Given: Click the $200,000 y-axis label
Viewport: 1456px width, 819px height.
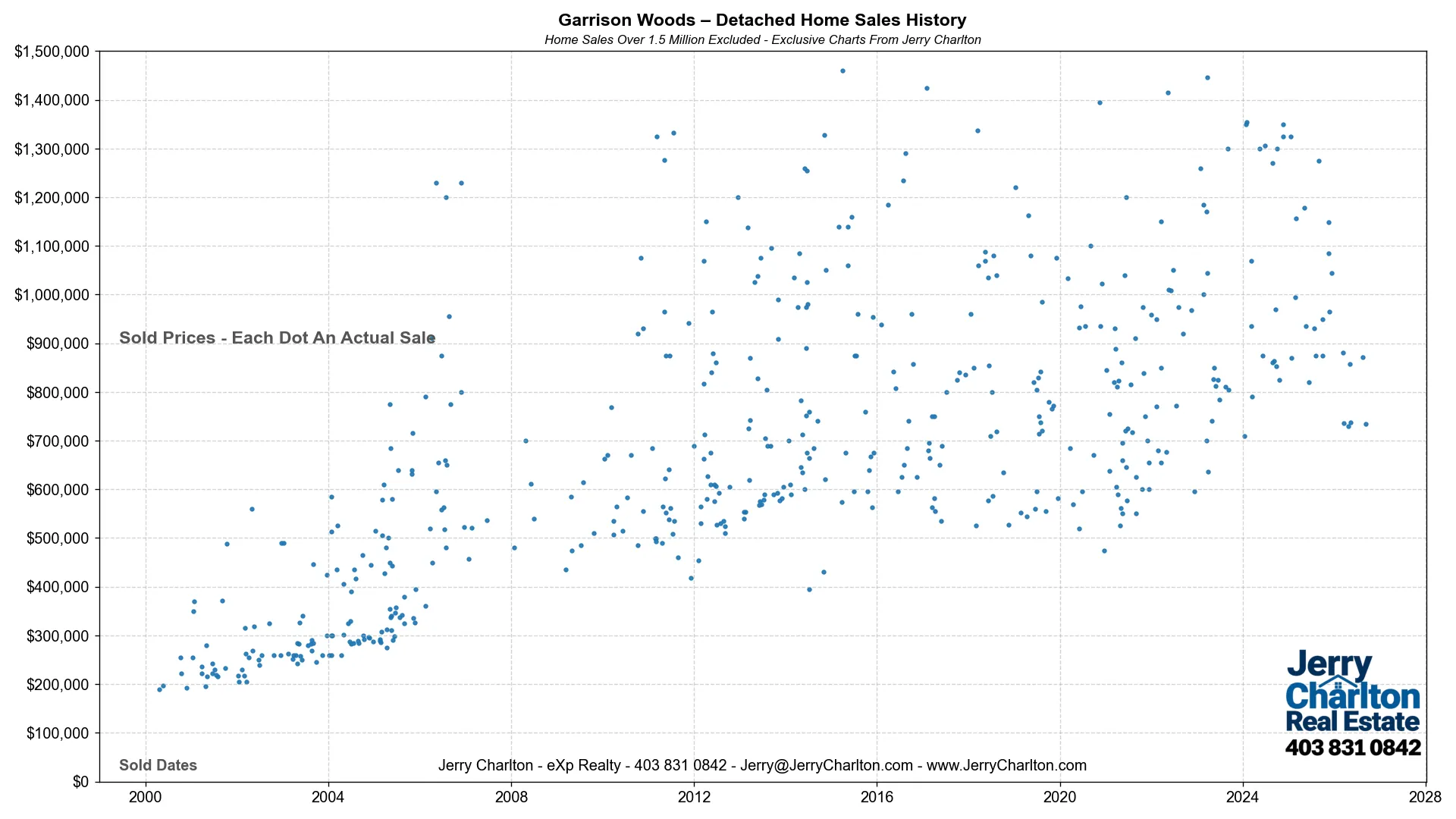Looking at the screenshot, I should [58, 684].
